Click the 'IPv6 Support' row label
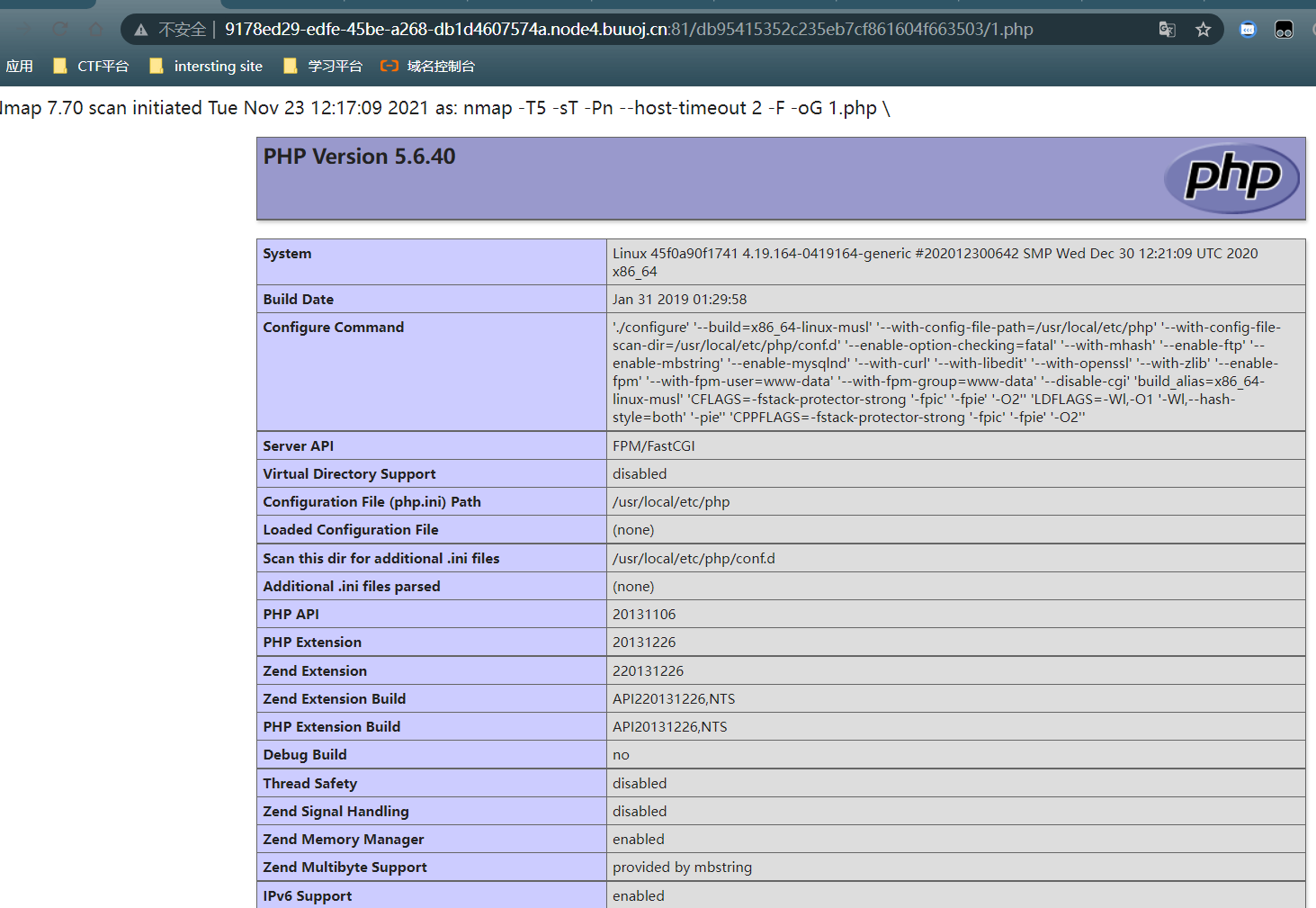The image size is (1316, 908). pyautogui.click(x=307, y=896)
